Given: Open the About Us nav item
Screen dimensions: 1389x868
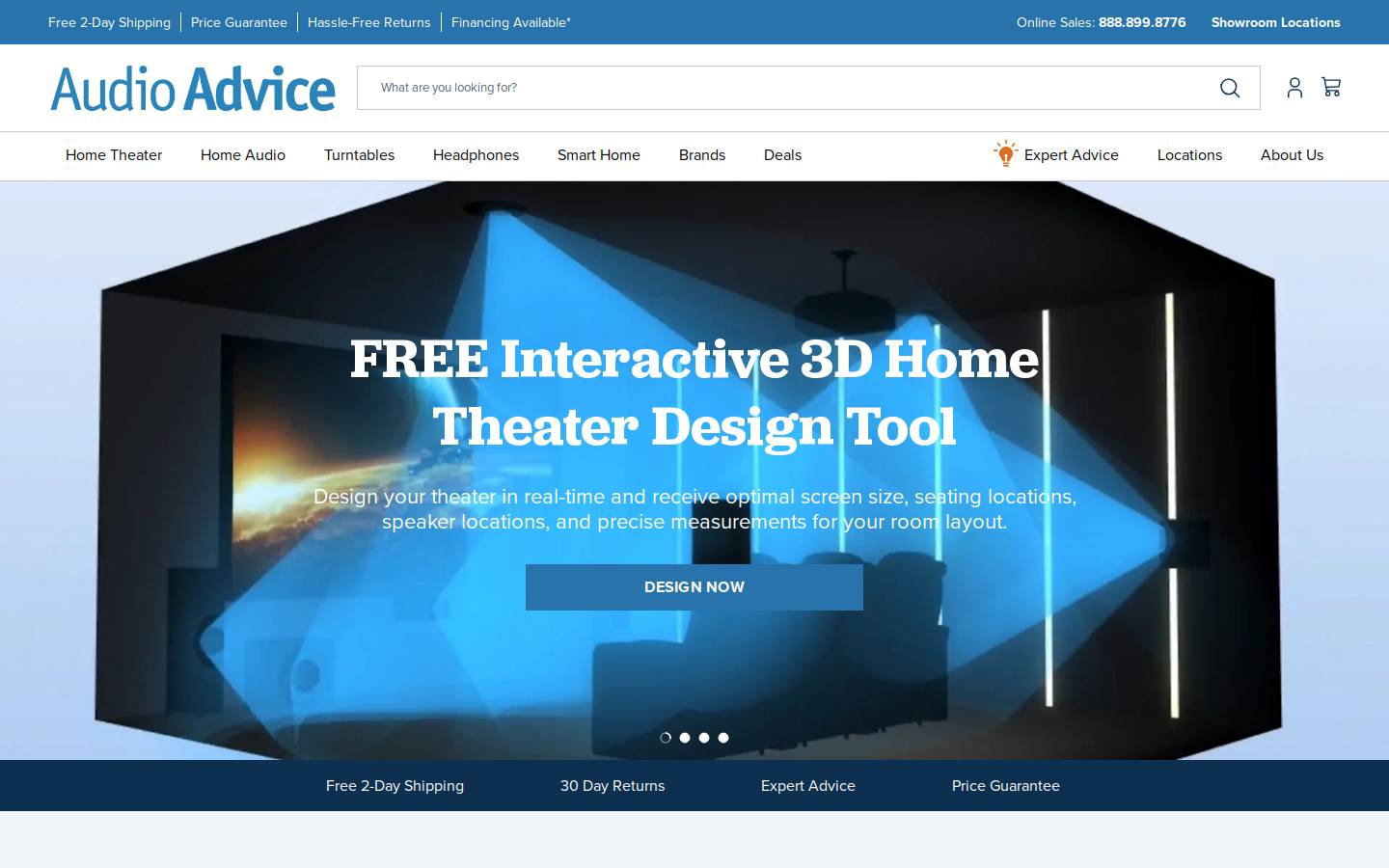Looking at the screenshot, I should pos(1292,155).
